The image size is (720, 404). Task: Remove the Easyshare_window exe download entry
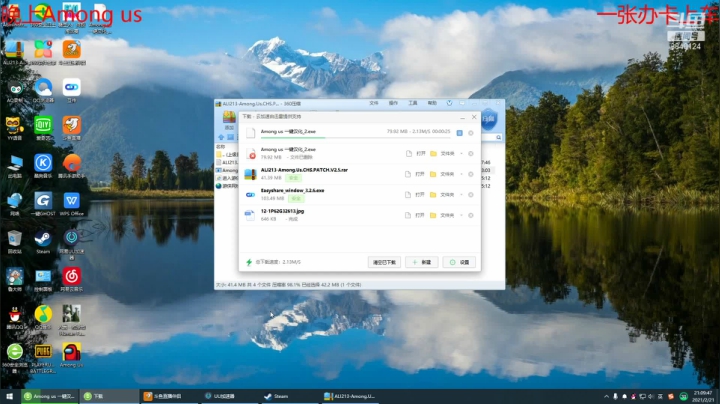(471, 195)
